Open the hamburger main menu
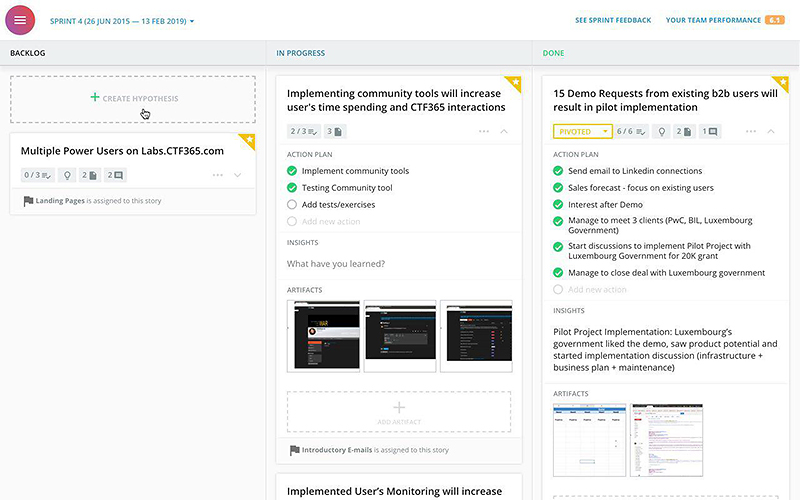 click(20, 20)
